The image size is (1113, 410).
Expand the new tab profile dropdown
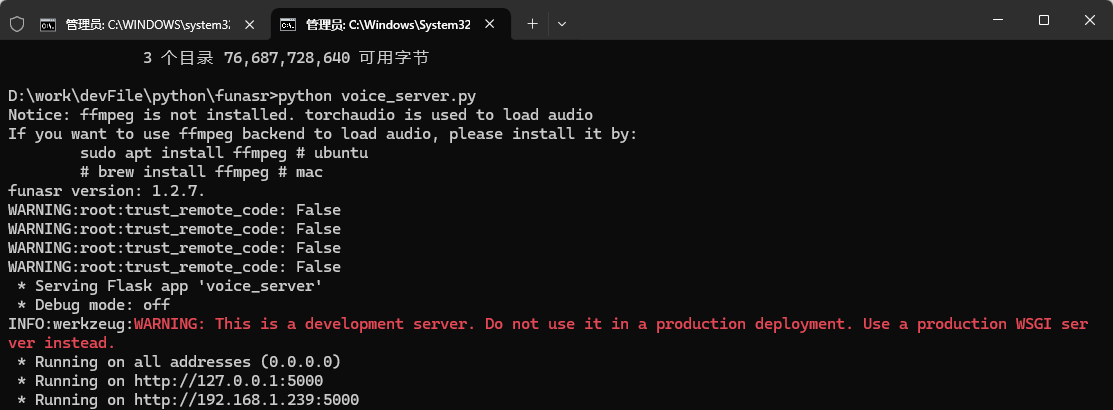[562, 22]
